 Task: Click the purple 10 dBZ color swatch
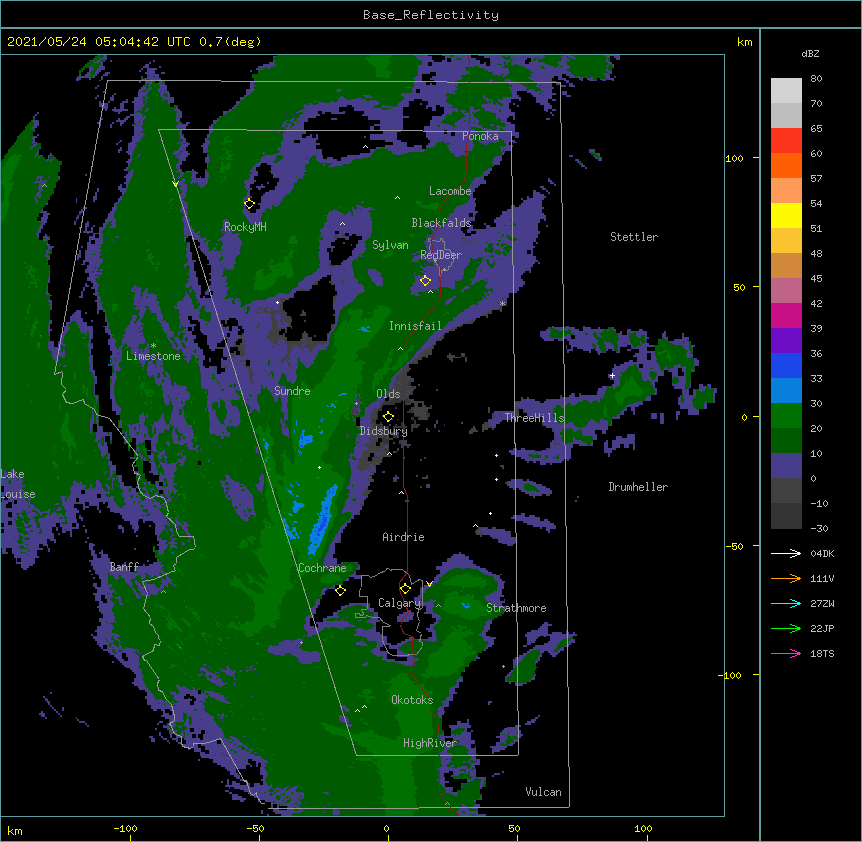point(786,465)
